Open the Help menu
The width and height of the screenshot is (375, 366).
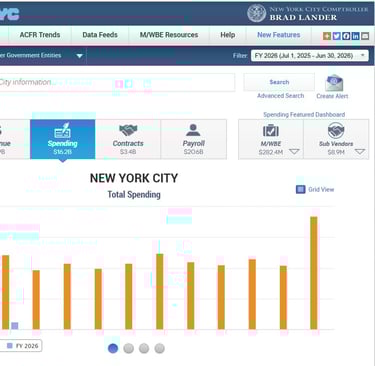coord(227,35)
